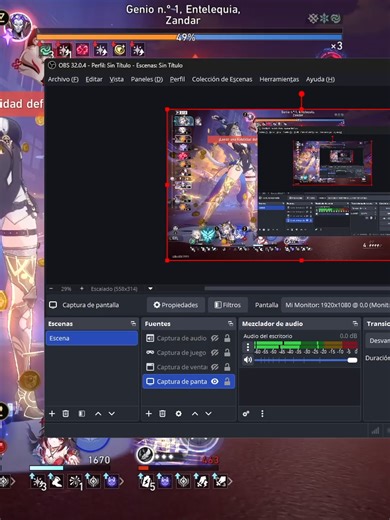The image size is (390, 520).
Task: Click the OBS logo in title bar
Action: (52, 65)
